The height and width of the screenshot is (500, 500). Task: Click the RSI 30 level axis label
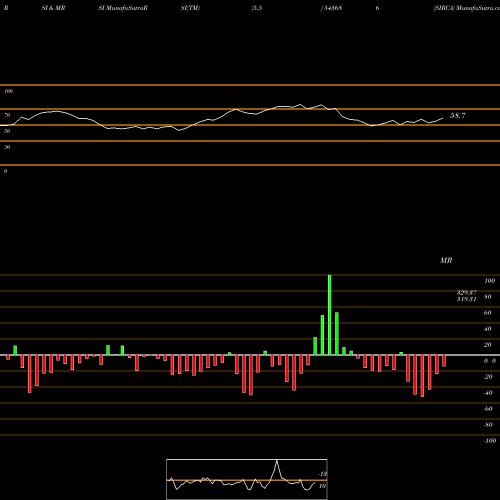(7, 147)
